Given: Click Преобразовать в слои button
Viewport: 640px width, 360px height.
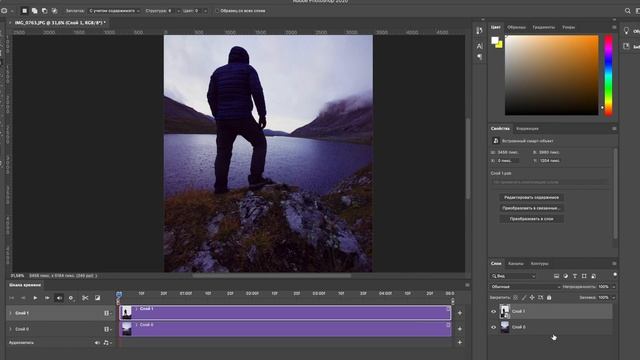Looking at the screenshot, I should (x=531, y=219).
